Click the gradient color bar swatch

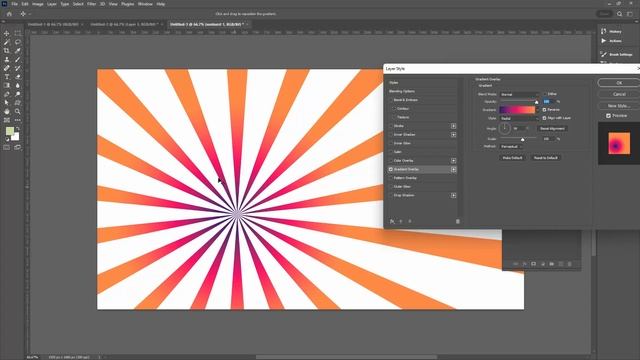[517, 110]
